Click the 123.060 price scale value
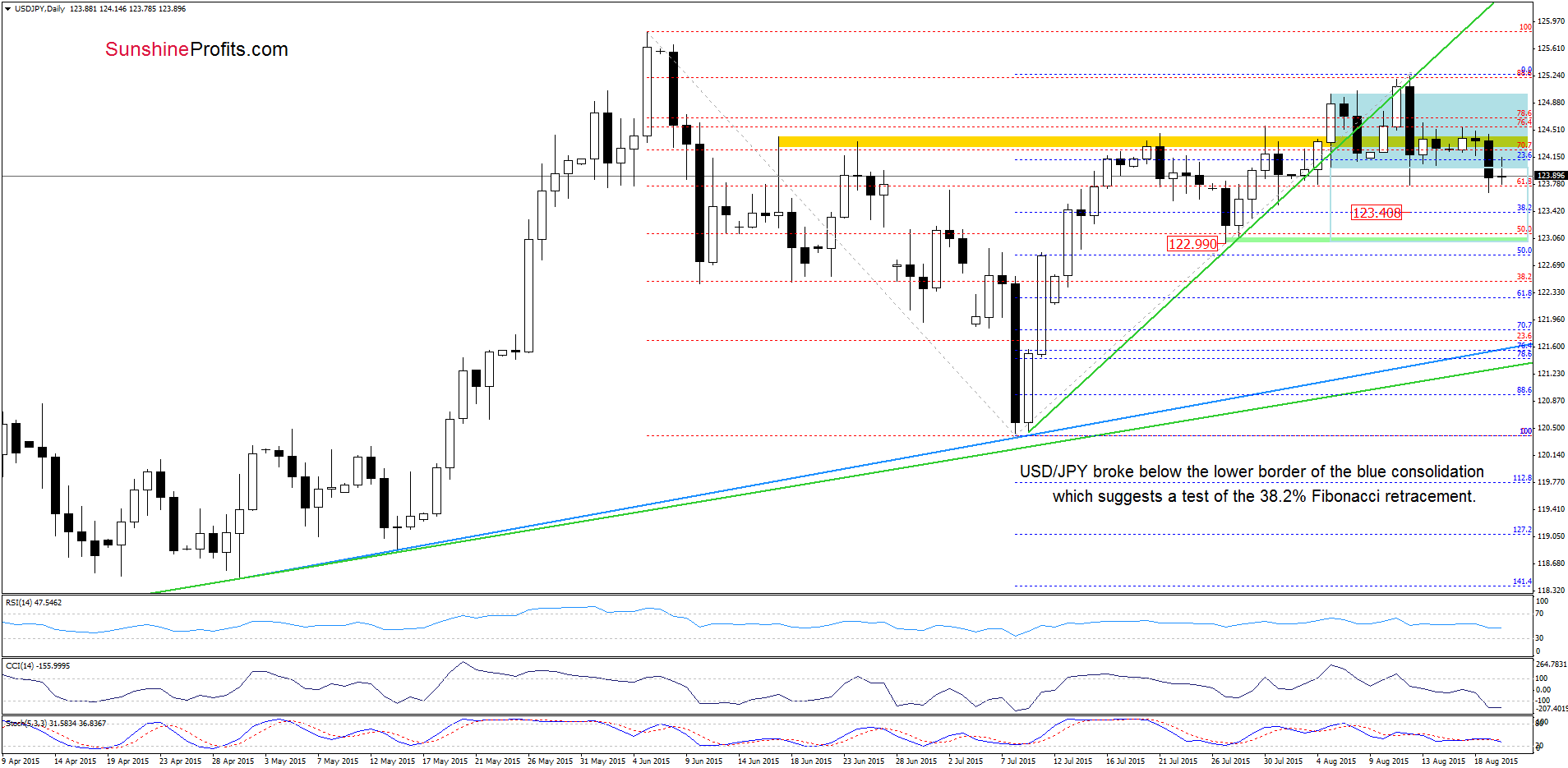 1551,238
